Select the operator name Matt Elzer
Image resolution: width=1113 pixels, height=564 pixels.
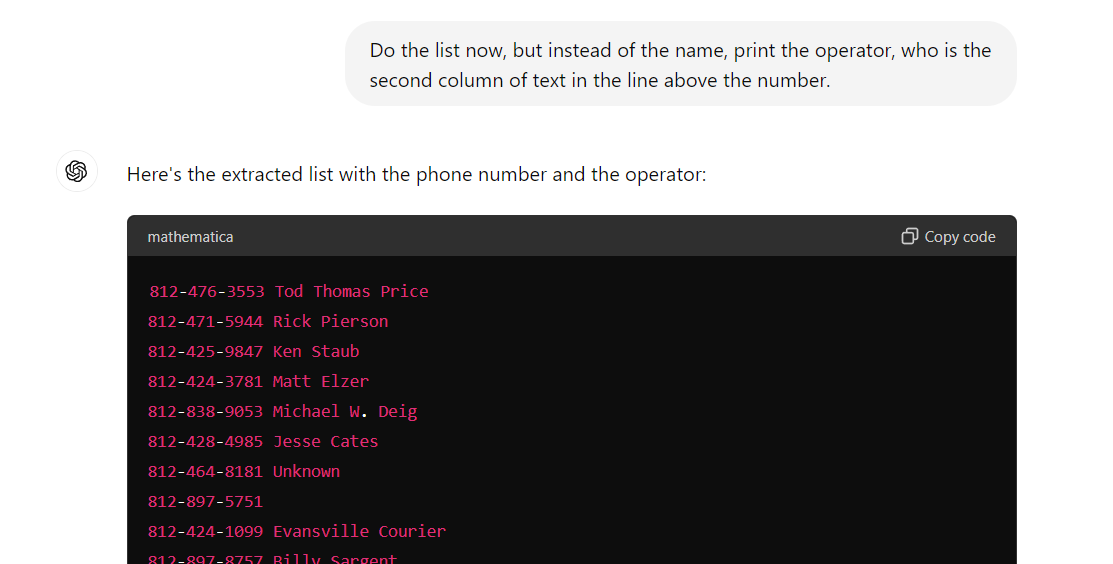click(x=321, y=382)
